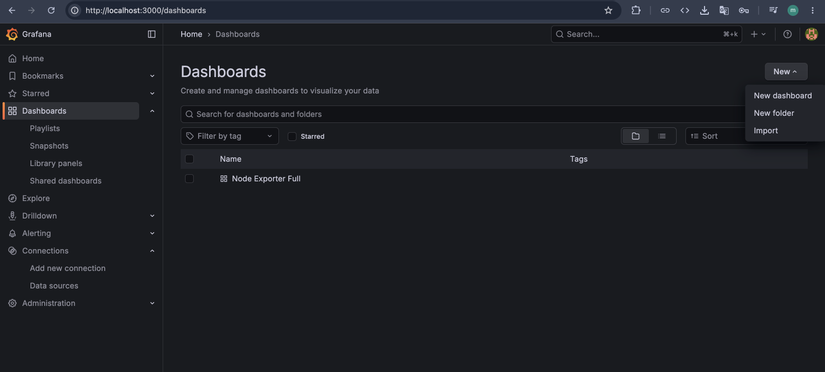
Task: Collapse the Connections section chevron
Action: pyautogui.click(x=152, y=250)
